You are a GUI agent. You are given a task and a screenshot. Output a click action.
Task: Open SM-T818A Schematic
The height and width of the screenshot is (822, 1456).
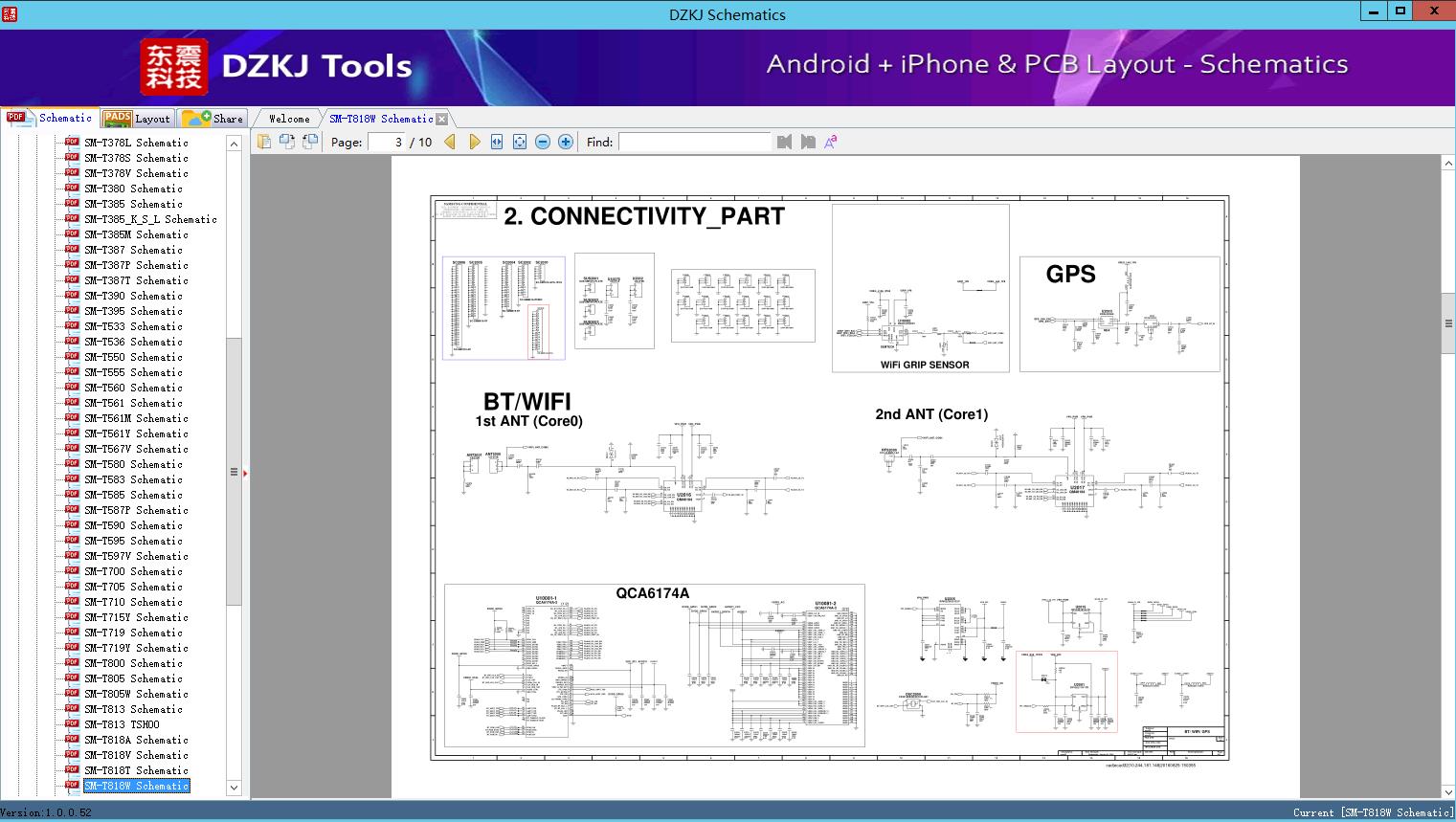click(x=136, y=740)
